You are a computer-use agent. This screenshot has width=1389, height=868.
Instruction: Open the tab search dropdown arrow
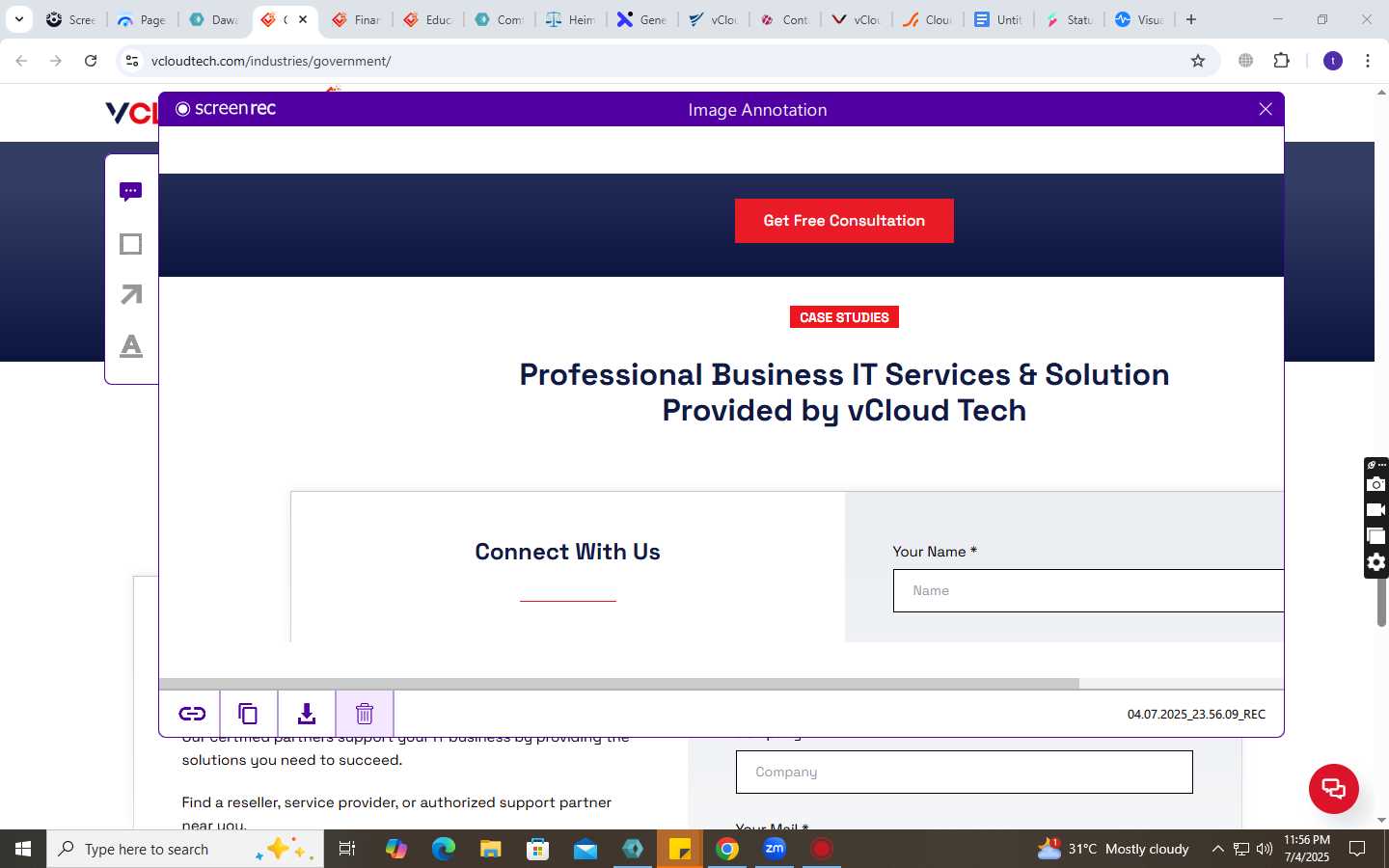click(x=18, y=19)
